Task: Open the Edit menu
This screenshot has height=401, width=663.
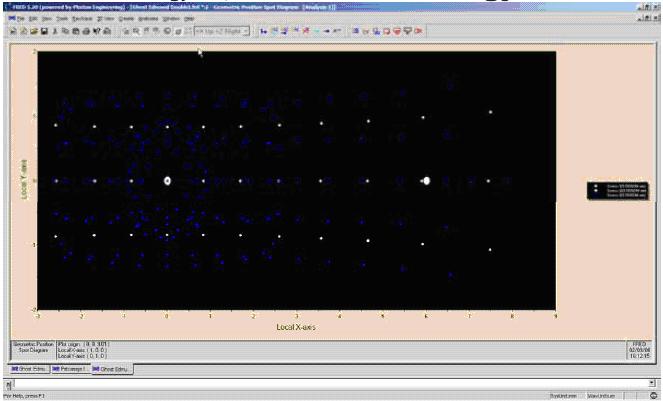Action: click(33, 19)
